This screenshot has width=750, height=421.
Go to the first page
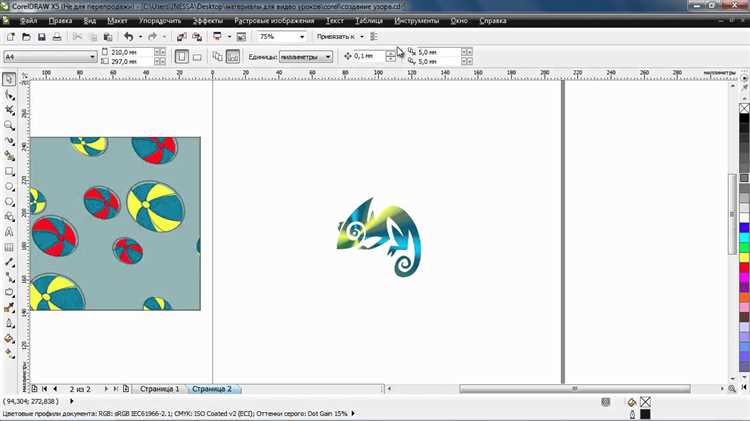tap(44, 389)
